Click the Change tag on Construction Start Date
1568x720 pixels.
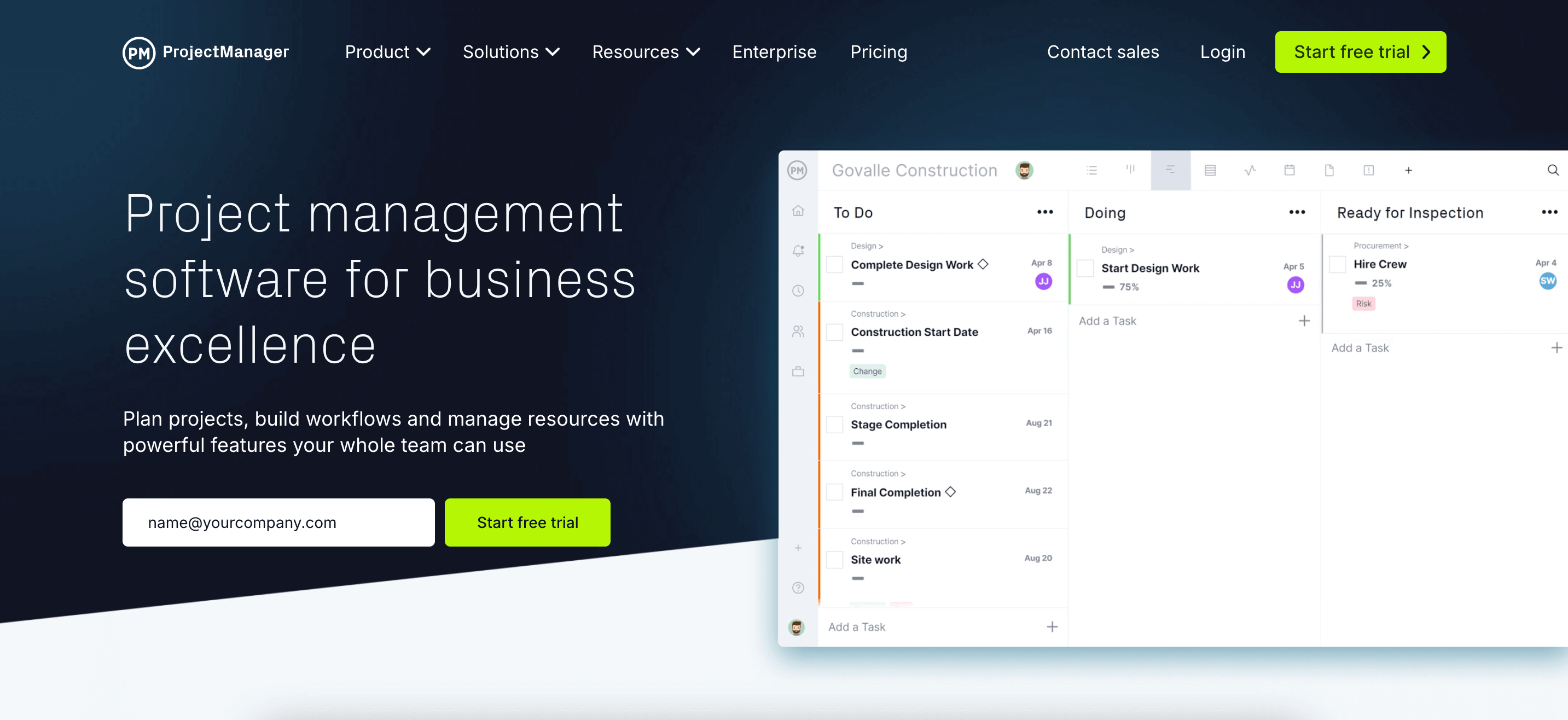point(867,371)
